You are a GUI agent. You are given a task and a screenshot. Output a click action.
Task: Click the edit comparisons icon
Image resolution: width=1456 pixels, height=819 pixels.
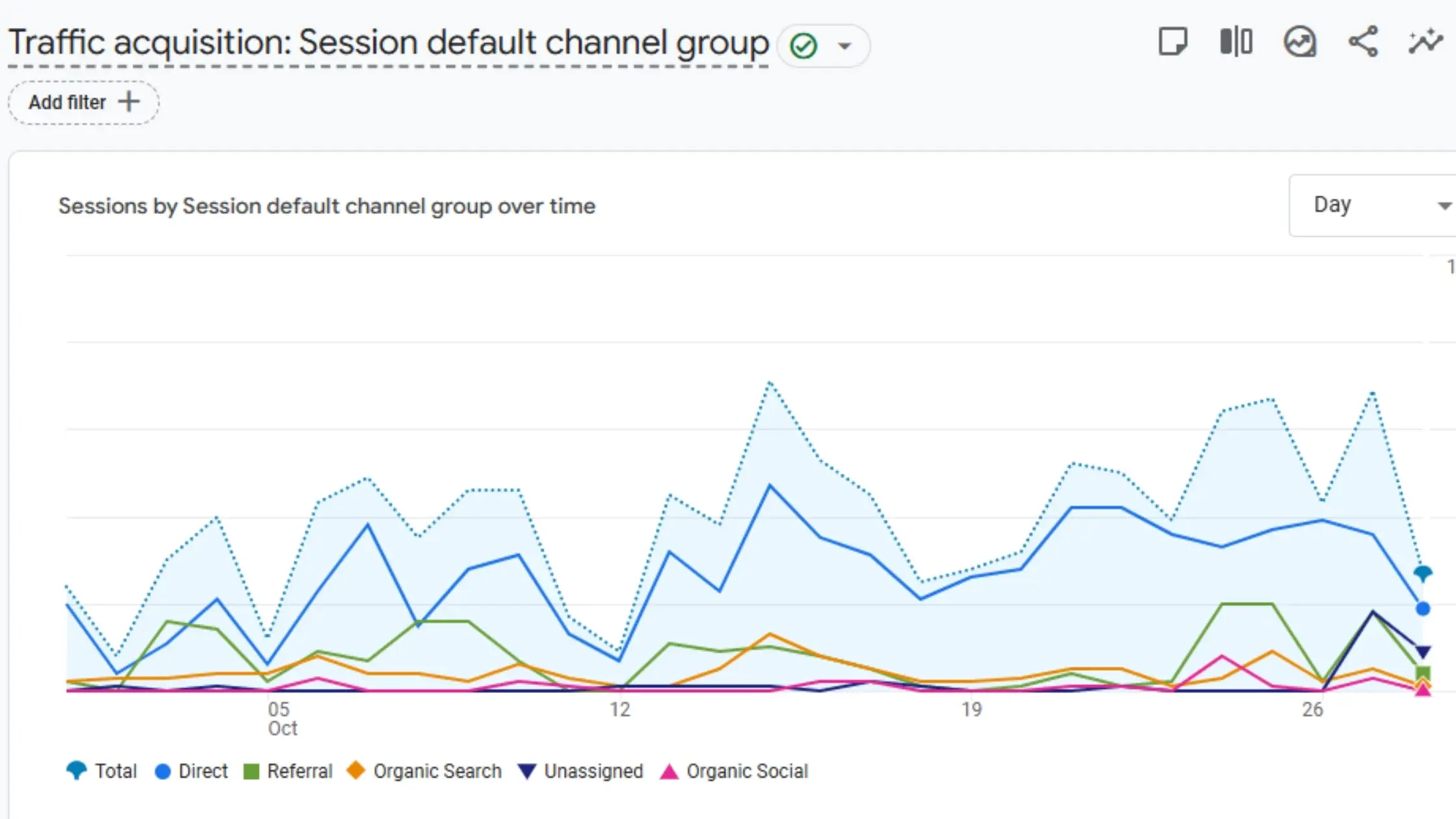point(1236,42)
